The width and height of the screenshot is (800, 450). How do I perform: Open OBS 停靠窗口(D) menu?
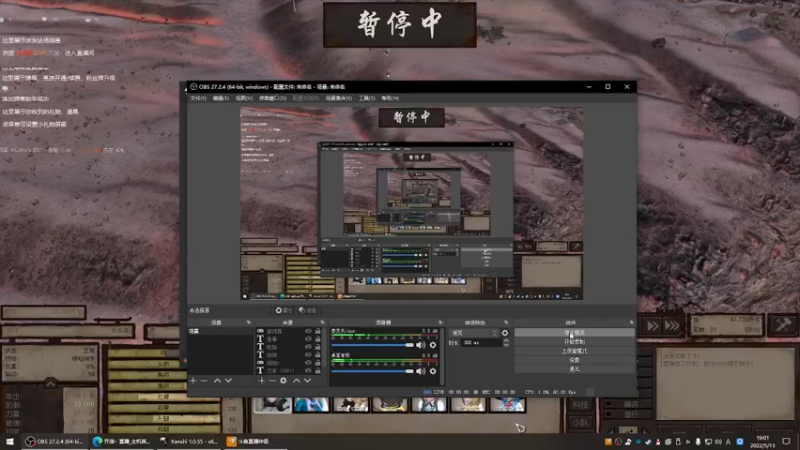[272, 98]
